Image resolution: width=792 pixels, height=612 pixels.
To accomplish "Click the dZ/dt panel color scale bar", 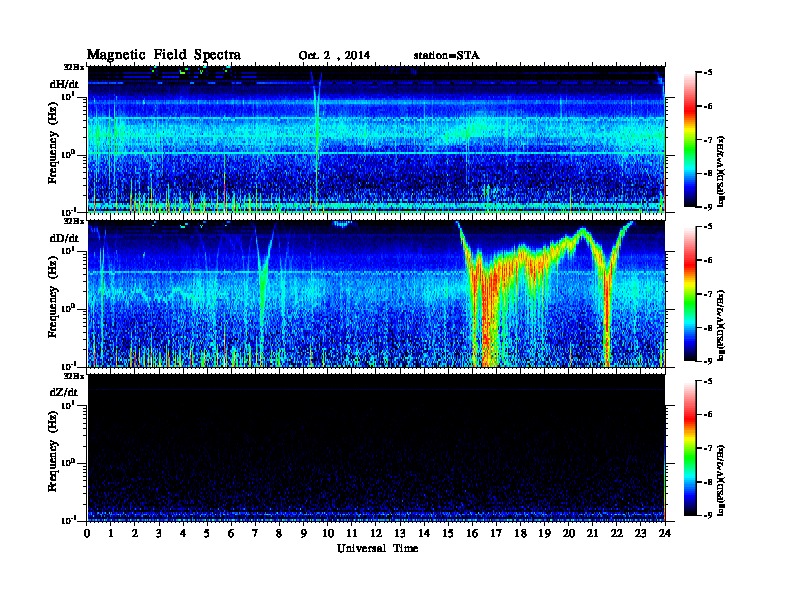I will pyautogui.click(x=690, y=448).
